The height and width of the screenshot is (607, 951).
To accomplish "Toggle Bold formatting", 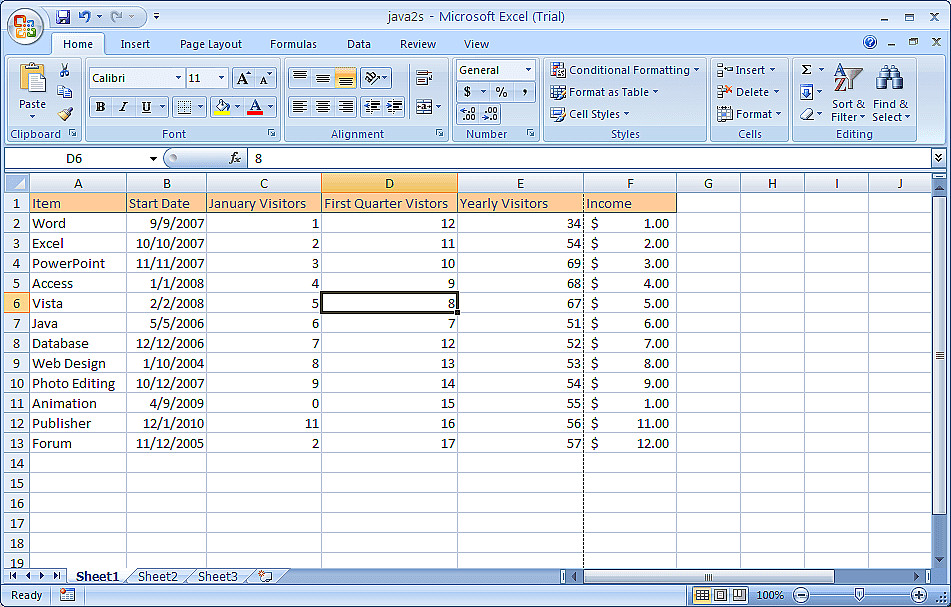I will point(101,107).
